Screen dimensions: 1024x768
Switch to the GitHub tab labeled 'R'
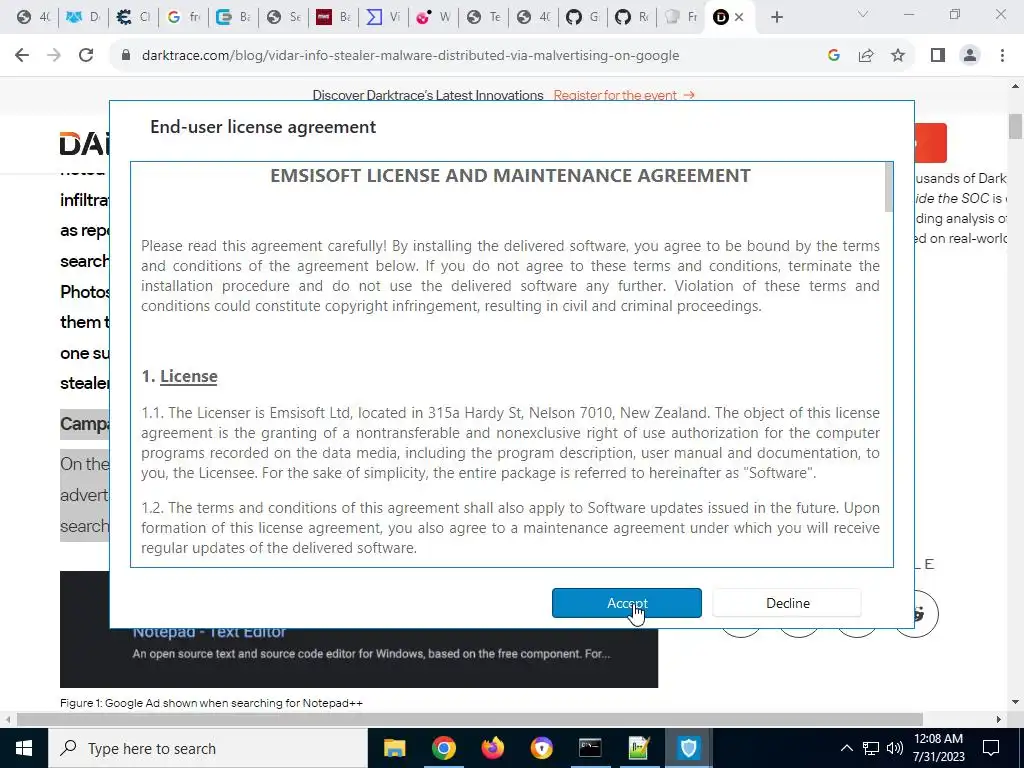click(x=633, y=17)
